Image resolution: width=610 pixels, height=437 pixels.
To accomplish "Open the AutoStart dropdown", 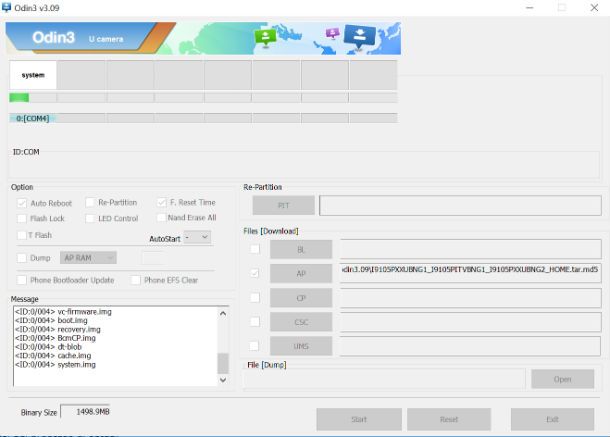I will (197, 237).
